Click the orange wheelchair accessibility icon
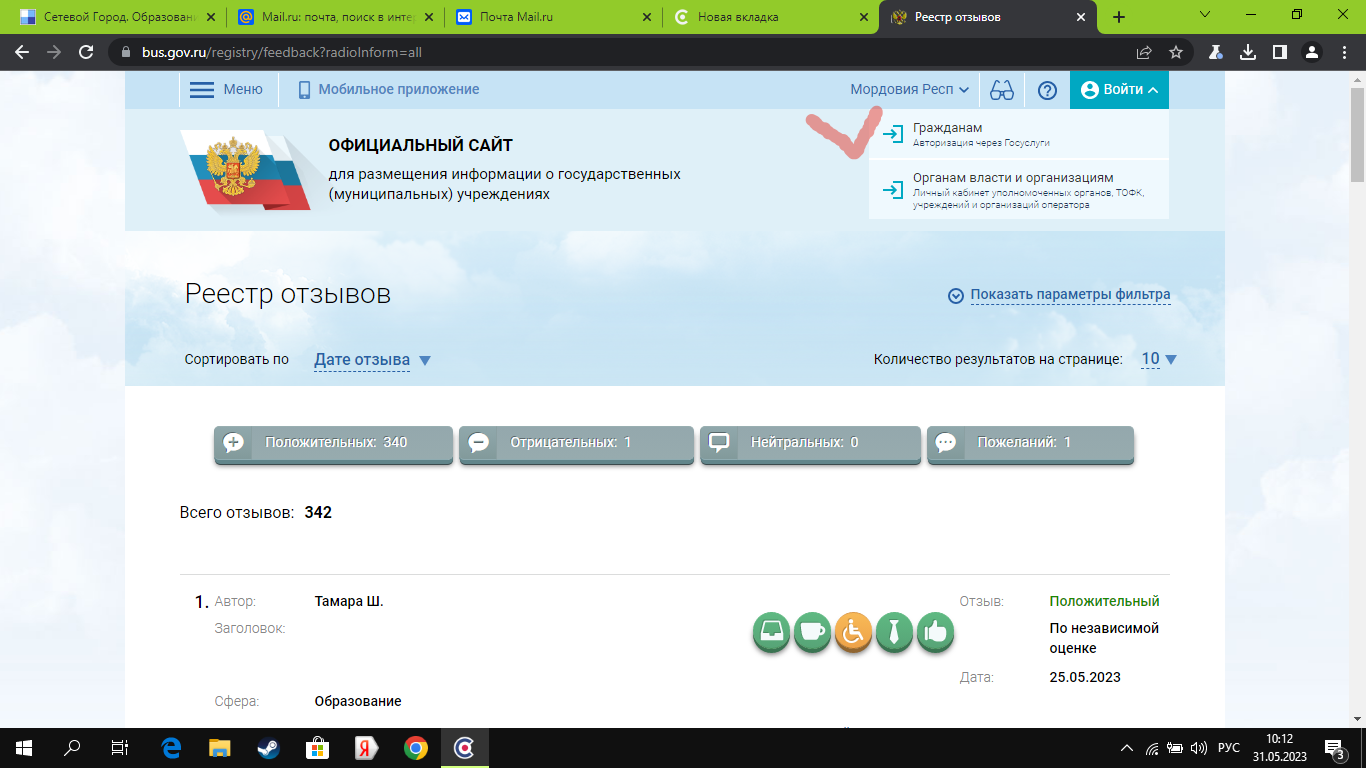Viewport: 1366px width, 768px height. click(x=853, y=632)
